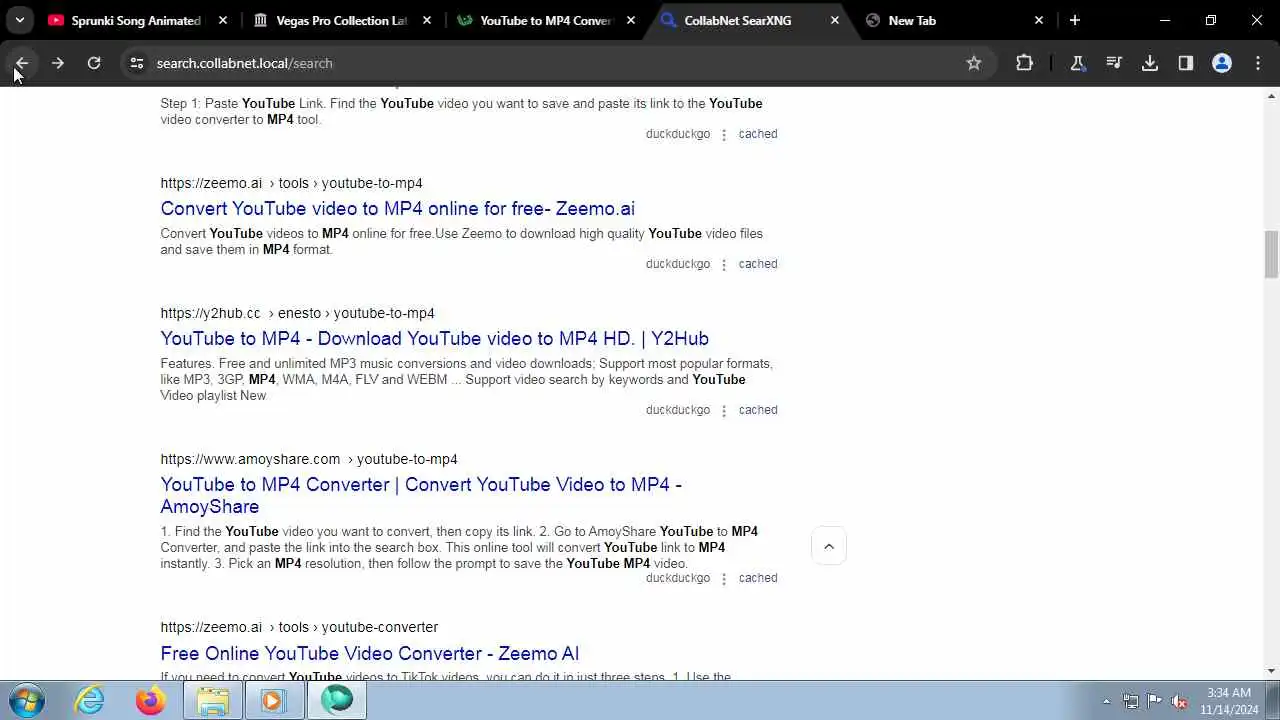Open options dots in topmost result footer
The image size is (1280, 720).
click(724, 135)
